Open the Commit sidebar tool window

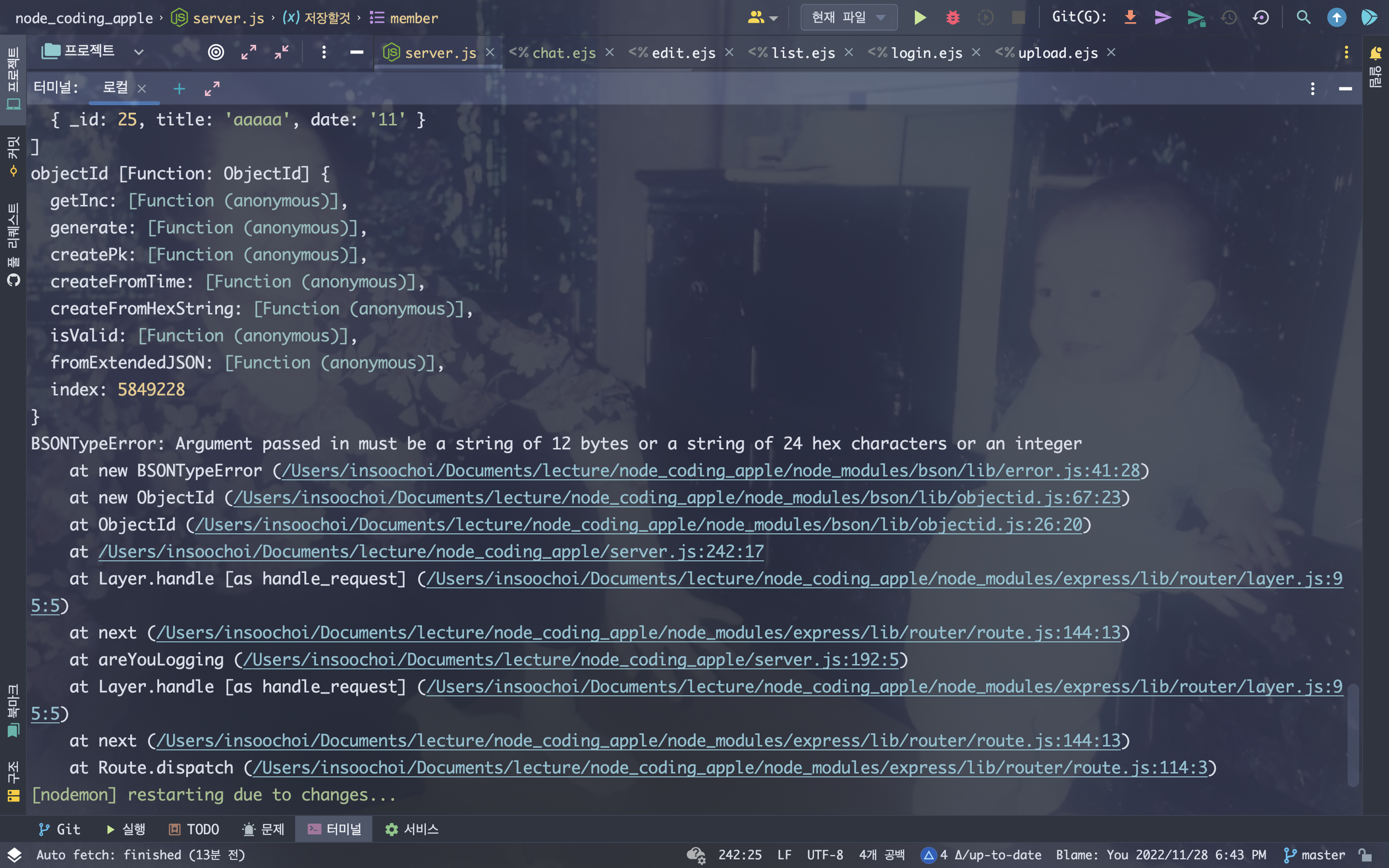pos(13,156)
